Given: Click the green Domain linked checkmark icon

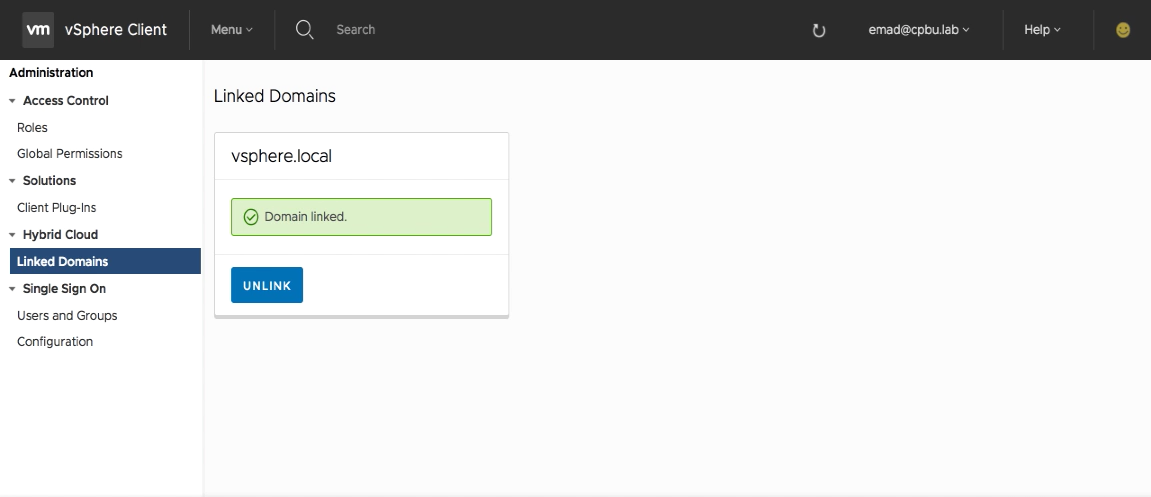Looking at the screenshot, I should pos(251,217).
